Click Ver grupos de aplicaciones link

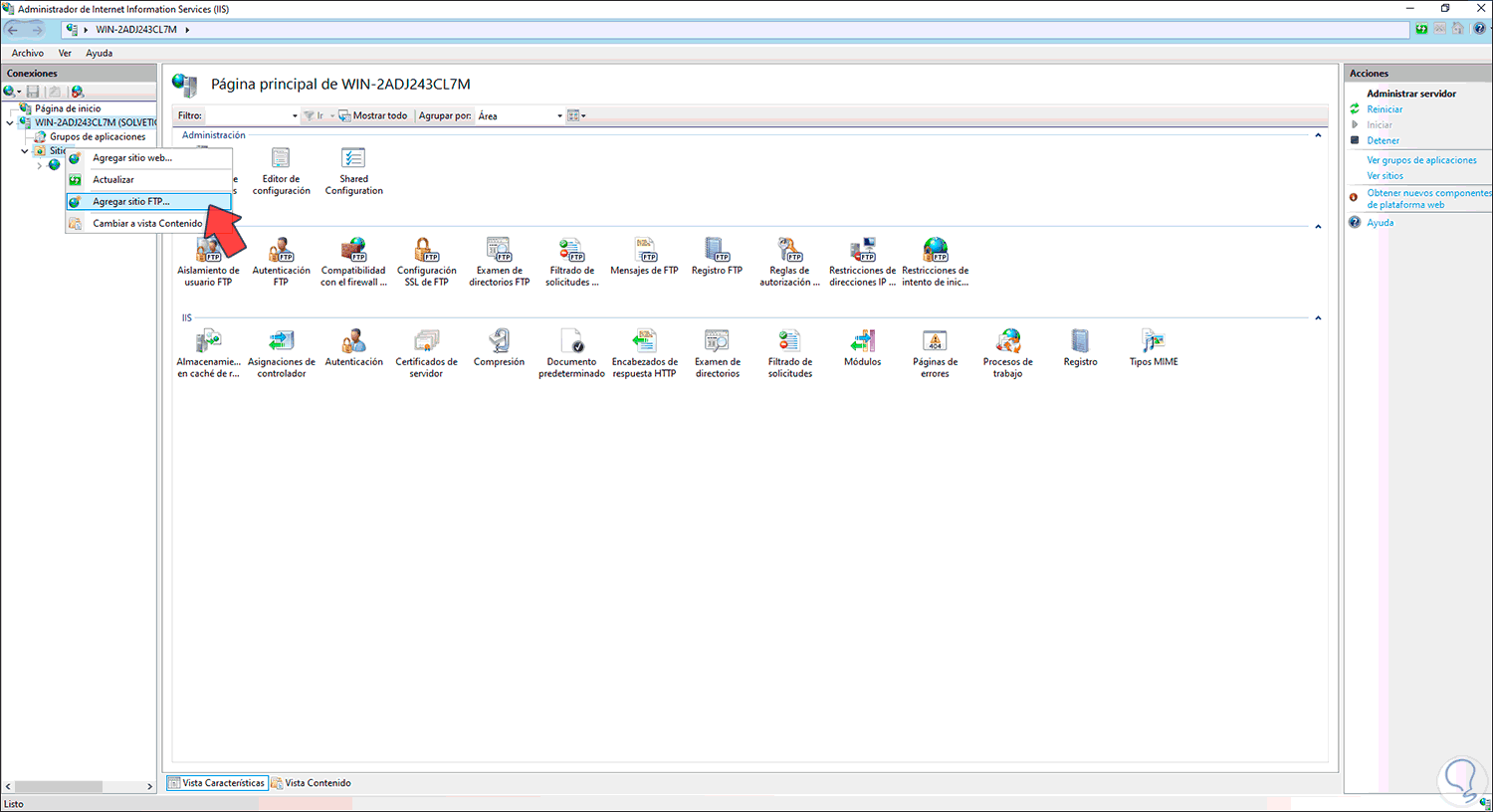tap(1421, 160)
